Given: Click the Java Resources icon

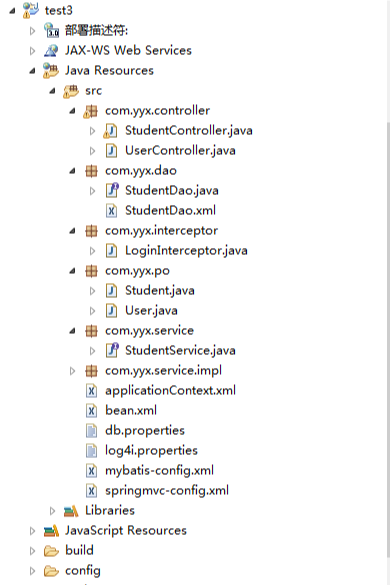Looking at the screenshot, I should pyautogui.click(x=51, y=70).
